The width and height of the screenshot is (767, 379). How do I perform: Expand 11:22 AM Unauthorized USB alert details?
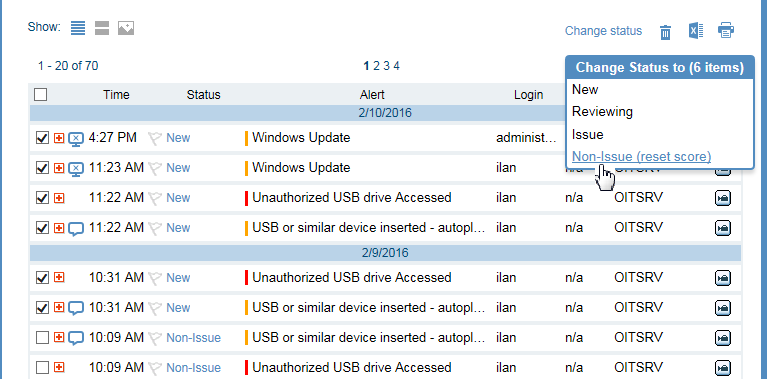(x=59, y=199)
